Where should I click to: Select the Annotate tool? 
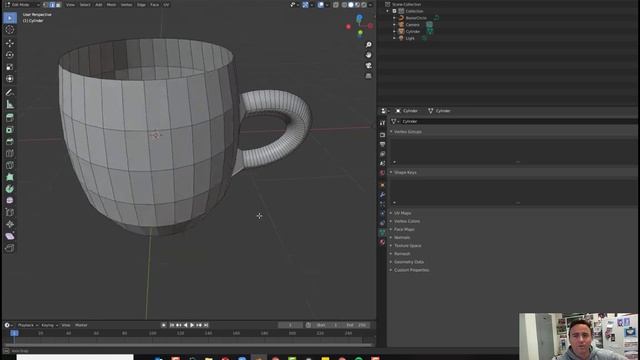[10, 93]
